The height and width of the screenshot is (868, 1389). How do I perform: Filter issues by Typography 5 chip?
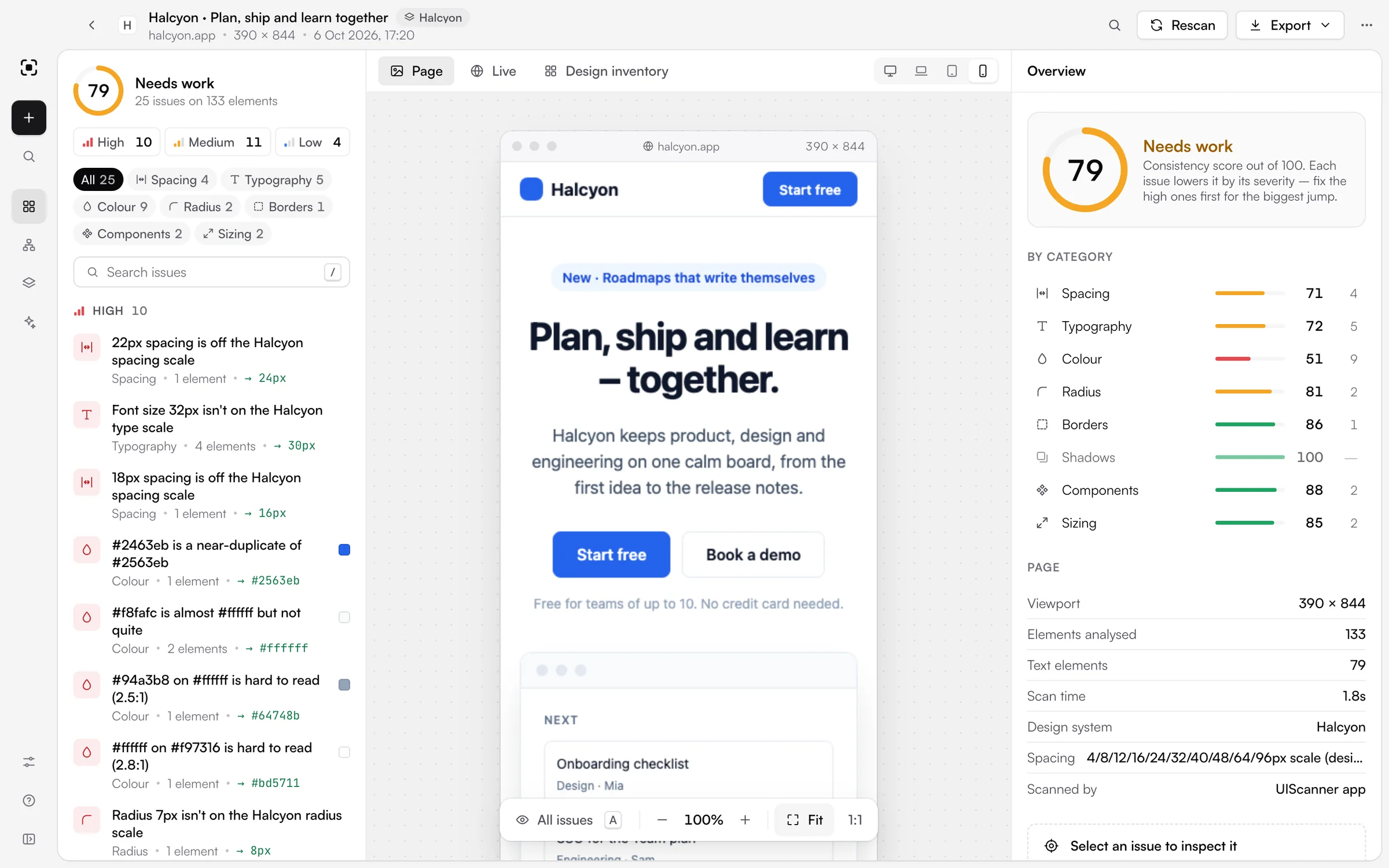pos(277,180)
